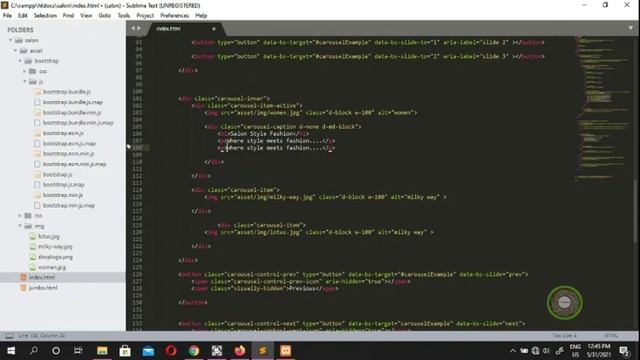The image size is (640, 360).
Task: Launch Google Chrome from the taskbar
Action: [x=194, y=351]
